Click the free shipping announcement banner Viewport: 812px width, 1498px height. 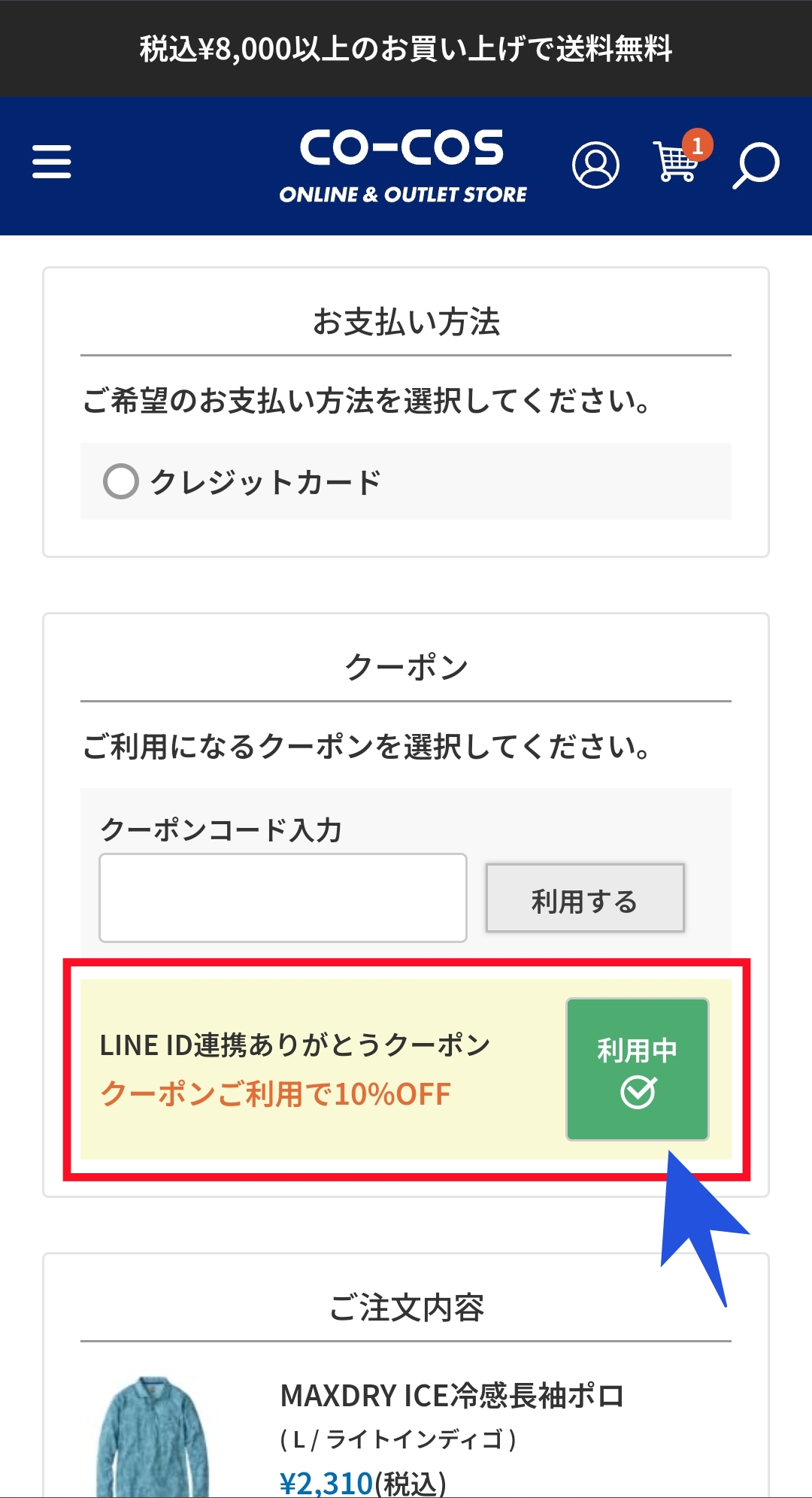click(406, 49)
